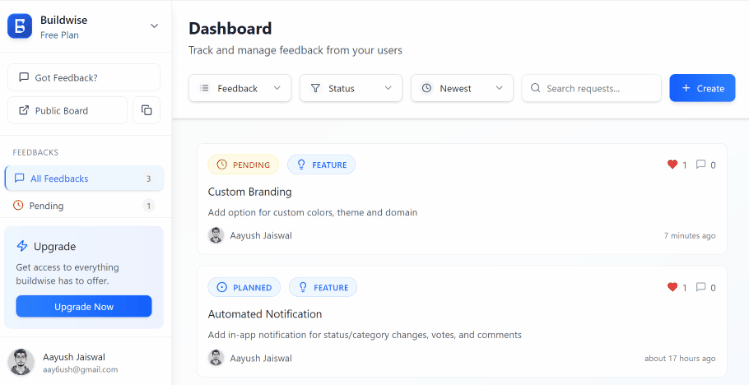Open the Got Feedback? button
Viewport: 749px width, 385px height.
84,77
